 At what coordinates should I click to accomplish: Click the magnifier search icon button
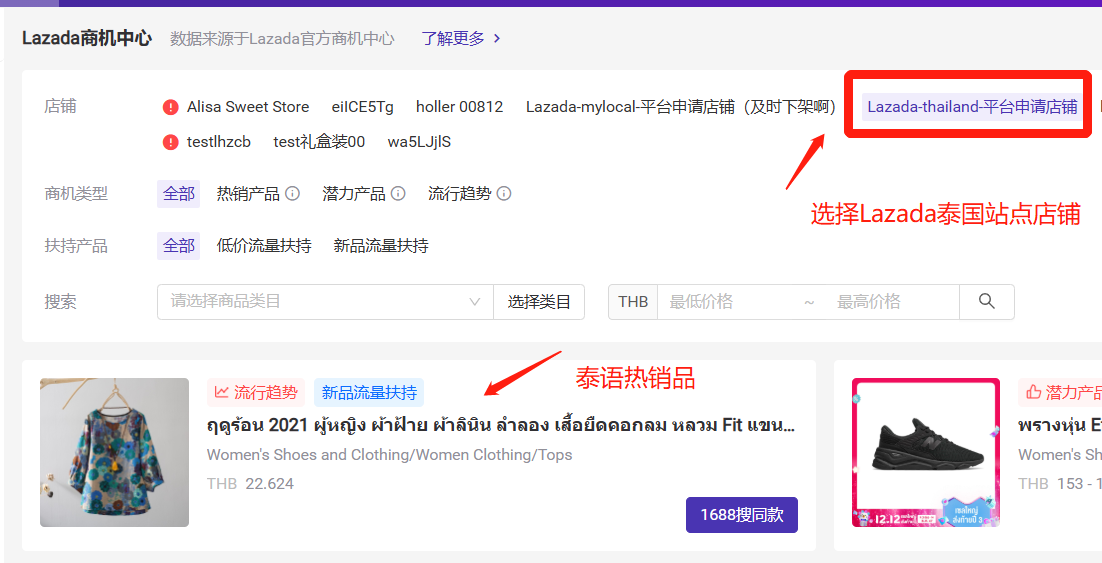(986, 302)
